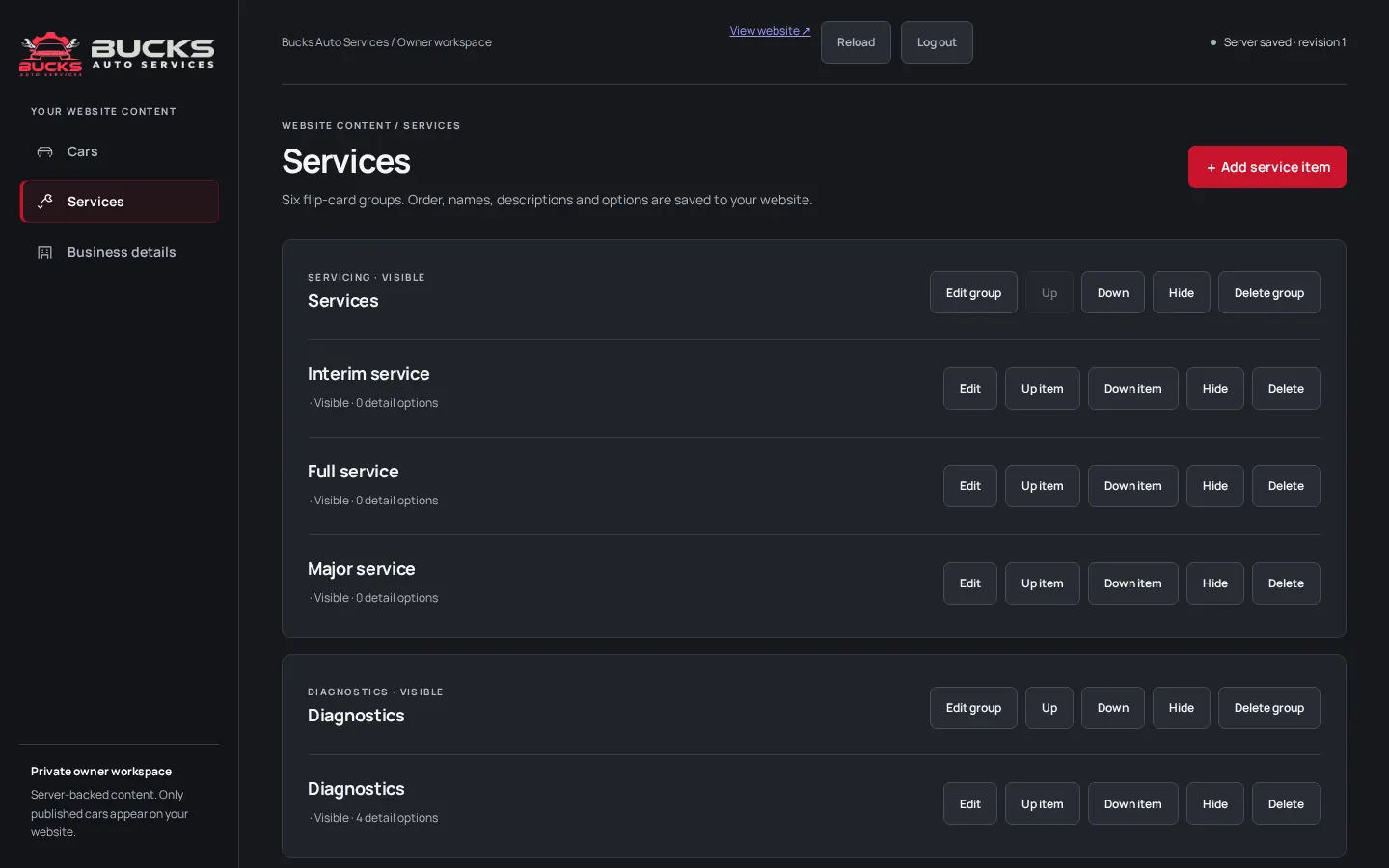Edit the Full service item
The image size is (1389, 868).
point(970,486)
